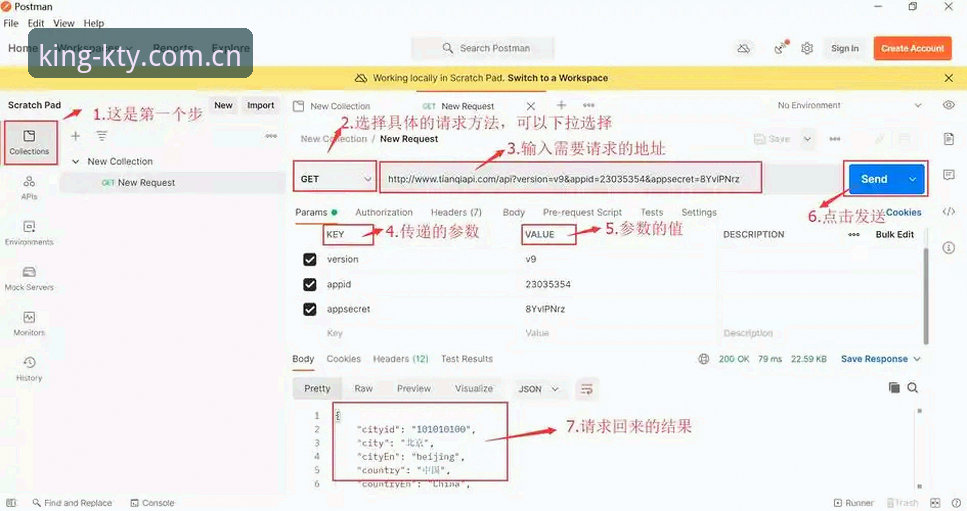Switch to the request Settings tab
This screenshot has width=967, height=511.
[x=699, y=212]
